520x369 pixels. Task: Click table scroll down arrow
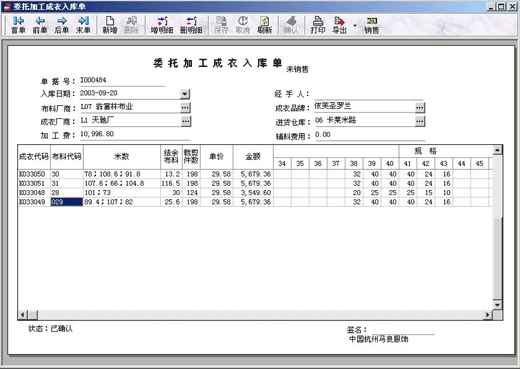[x=497, y=305]
